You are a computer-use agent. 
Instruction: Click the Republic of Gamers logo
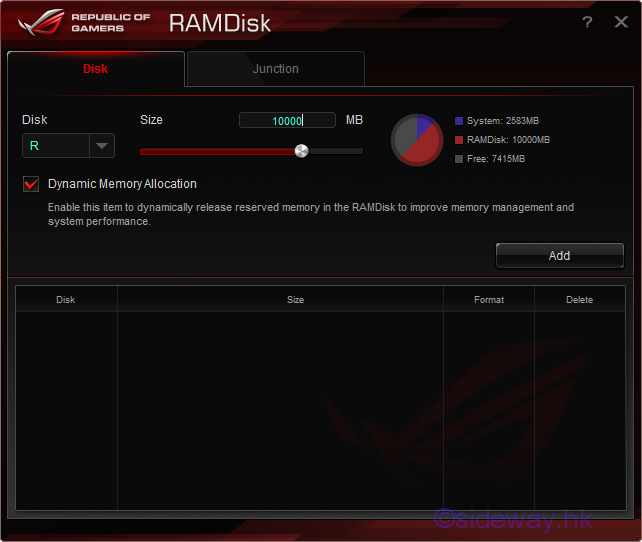click(84, 23)
